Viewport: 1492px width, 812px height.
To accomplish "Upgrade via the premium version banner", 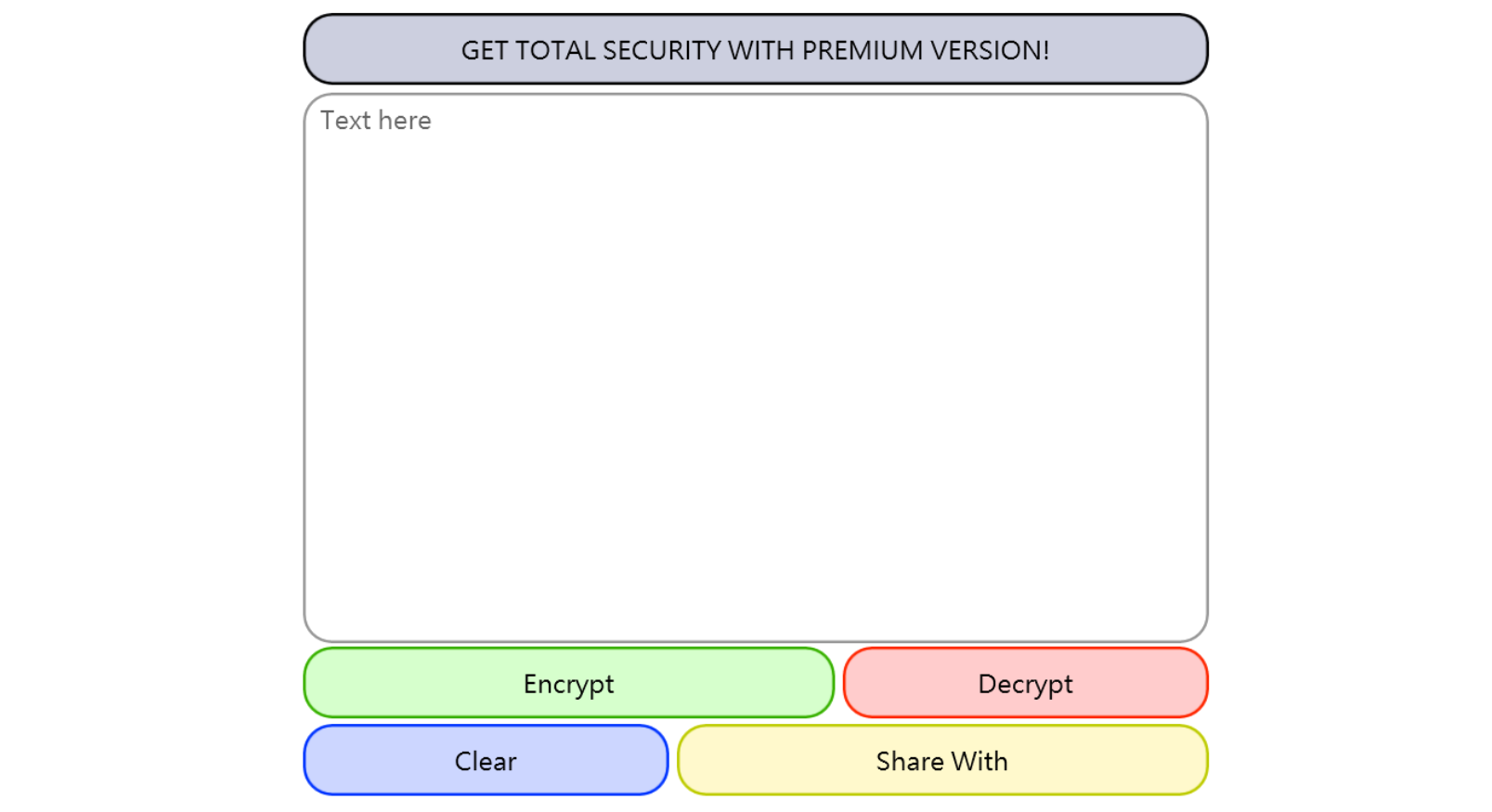I will click(755, 49).
